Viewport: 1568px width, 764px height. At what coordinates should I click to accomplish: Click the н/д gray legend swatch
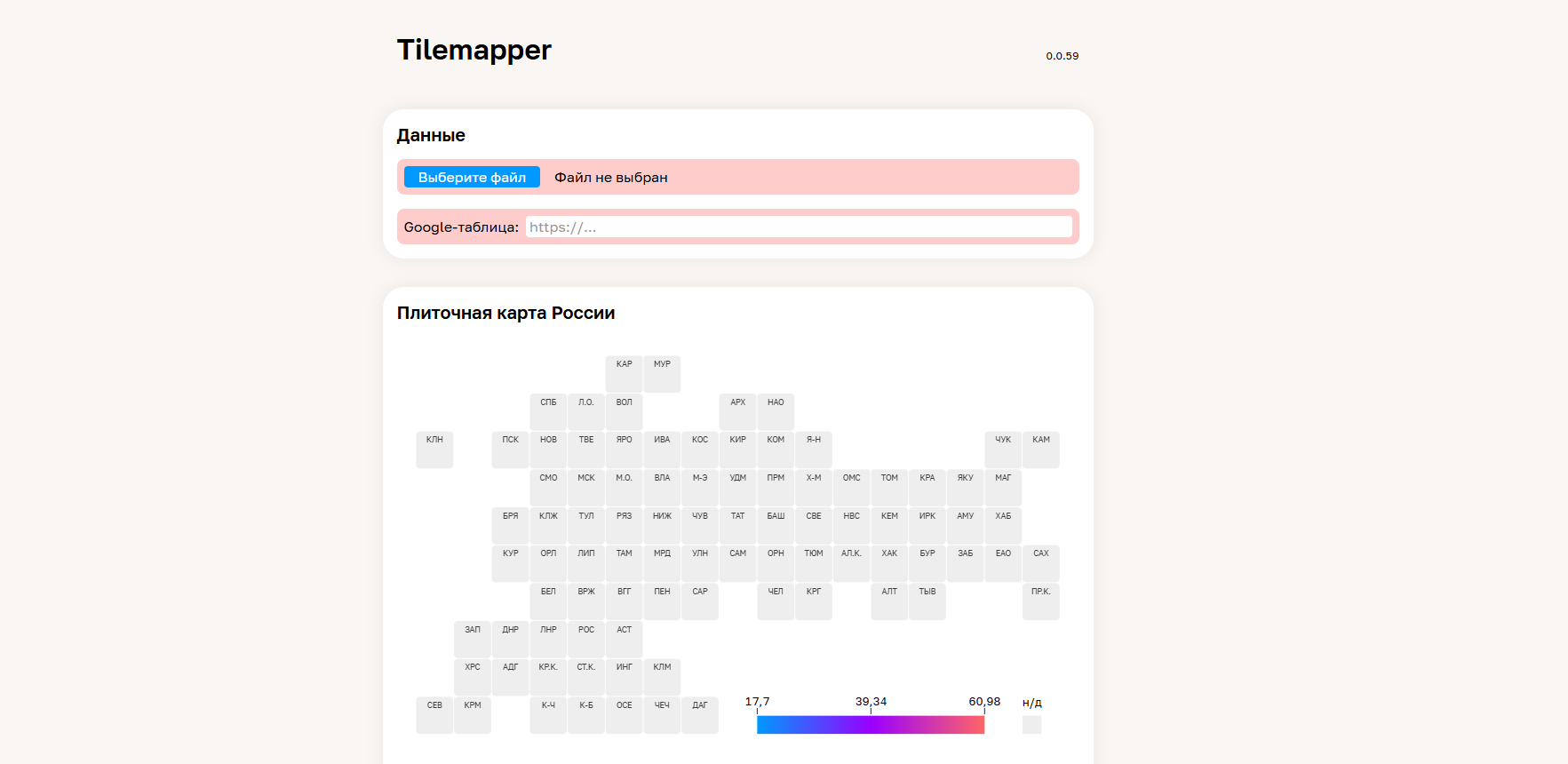(1031, 725)
